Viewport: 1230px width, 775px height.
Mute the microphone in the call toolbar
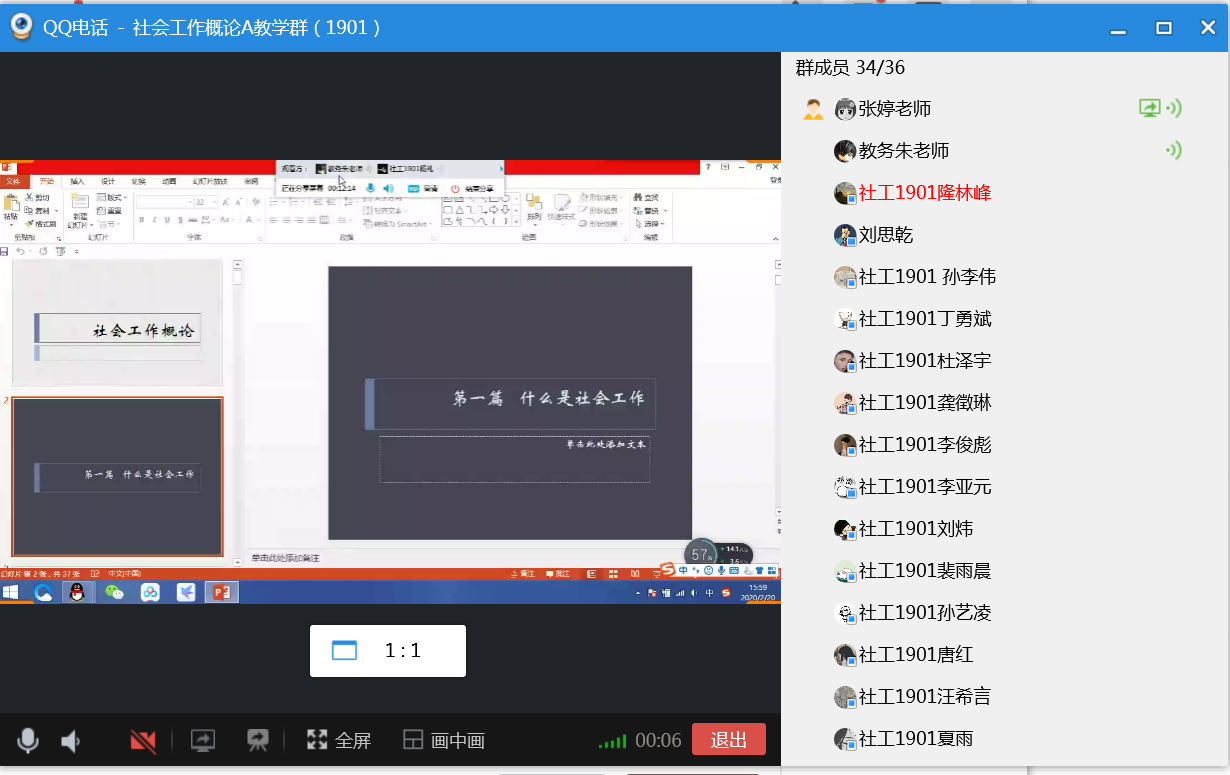coord(28,740)
